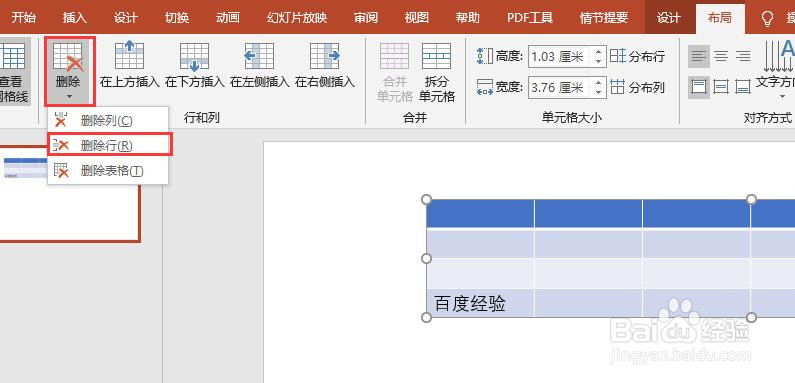The height and width of the screenshot is (383, 795).
Task: Click the 合并单元格 merge cells icon
Action: point(394,72)
